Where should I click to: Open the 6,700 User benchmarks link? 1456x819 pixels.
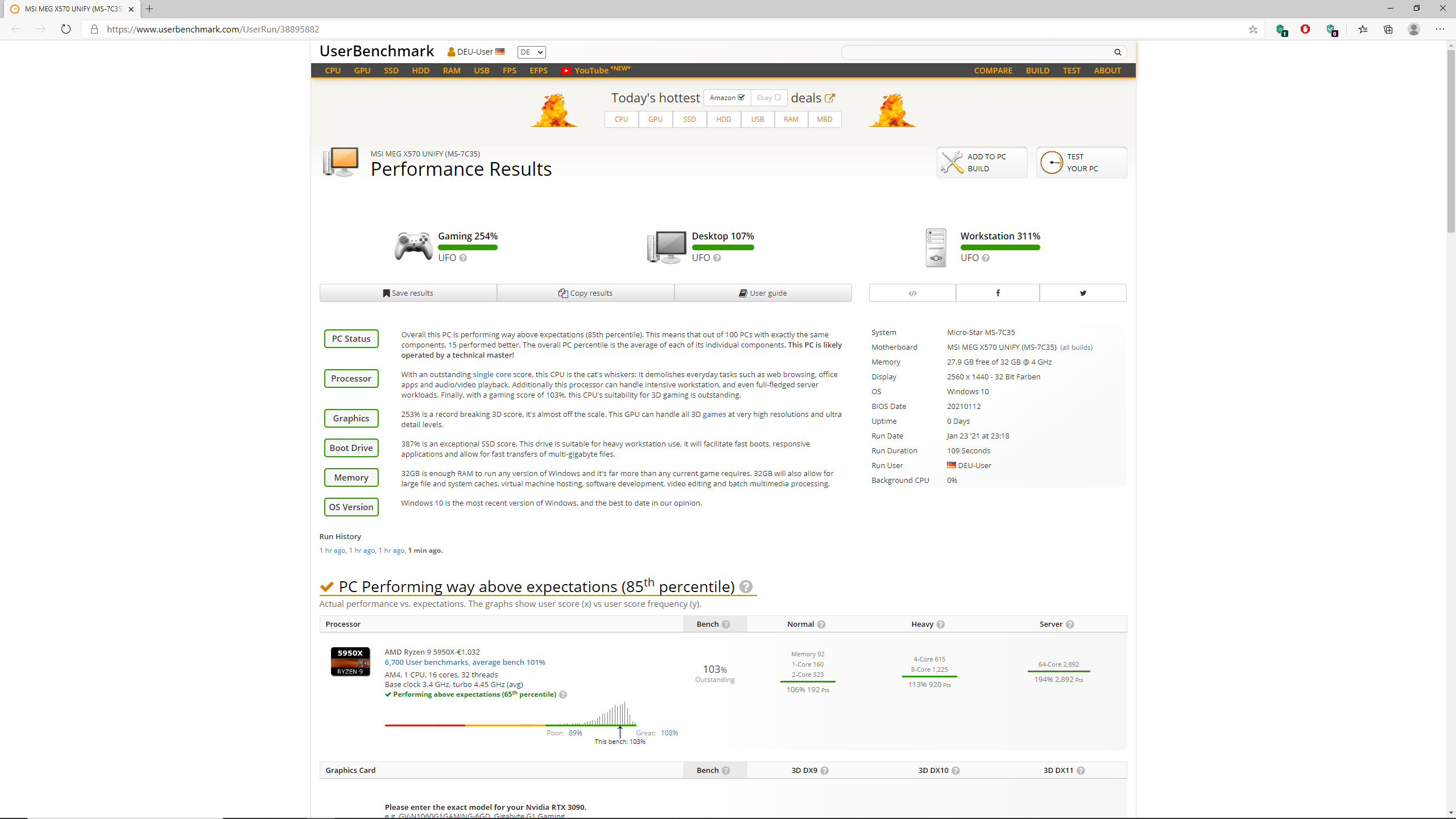(x=465, y=662)
